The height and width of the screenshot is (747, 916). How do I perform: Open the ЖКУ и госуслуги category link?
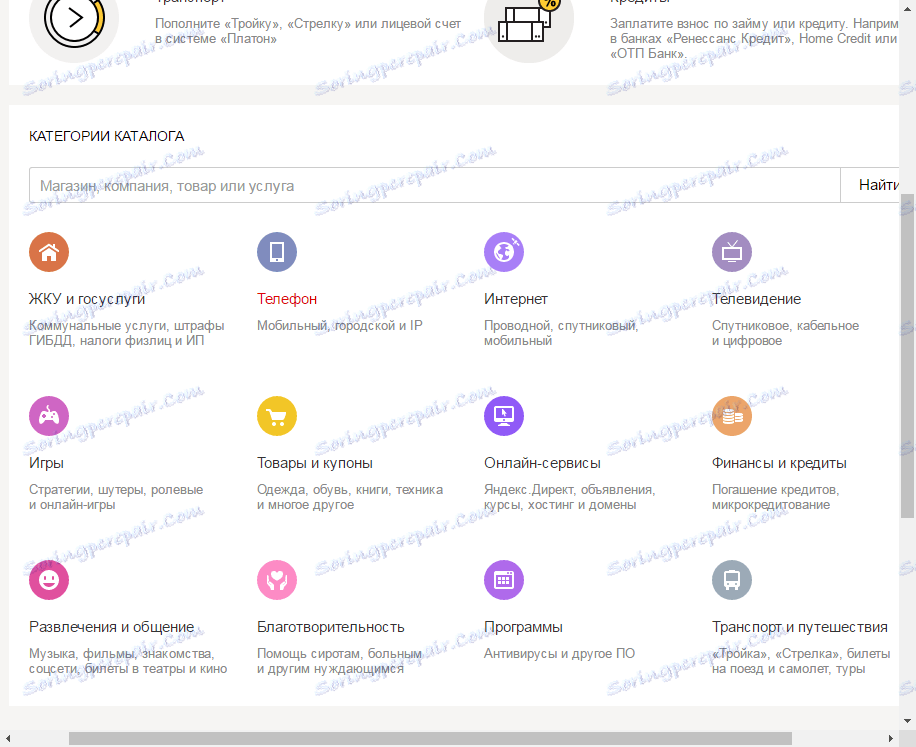pyautogui.click(x=87, y=299)
